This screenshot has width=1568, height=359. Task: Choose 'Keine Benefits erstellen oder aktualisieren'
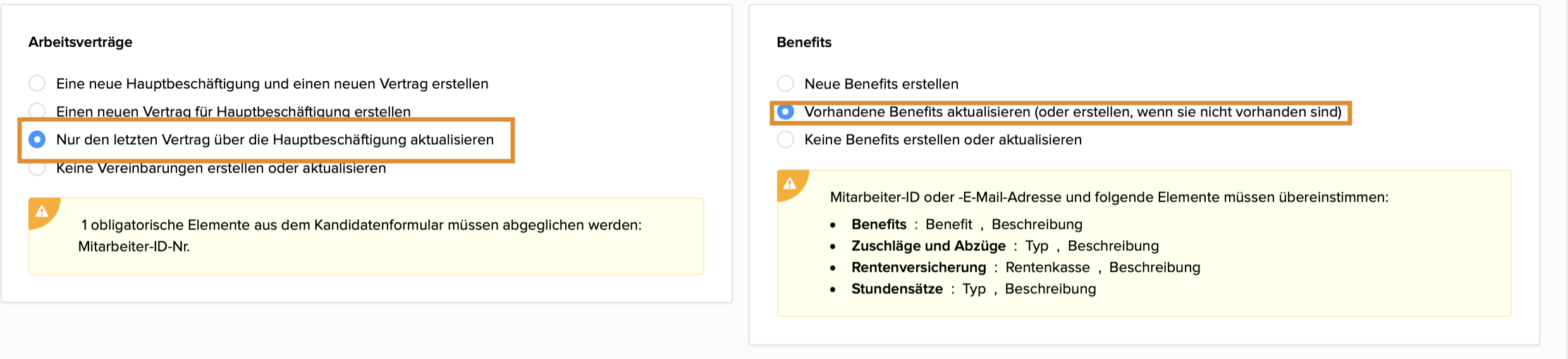tap(785, 140)
